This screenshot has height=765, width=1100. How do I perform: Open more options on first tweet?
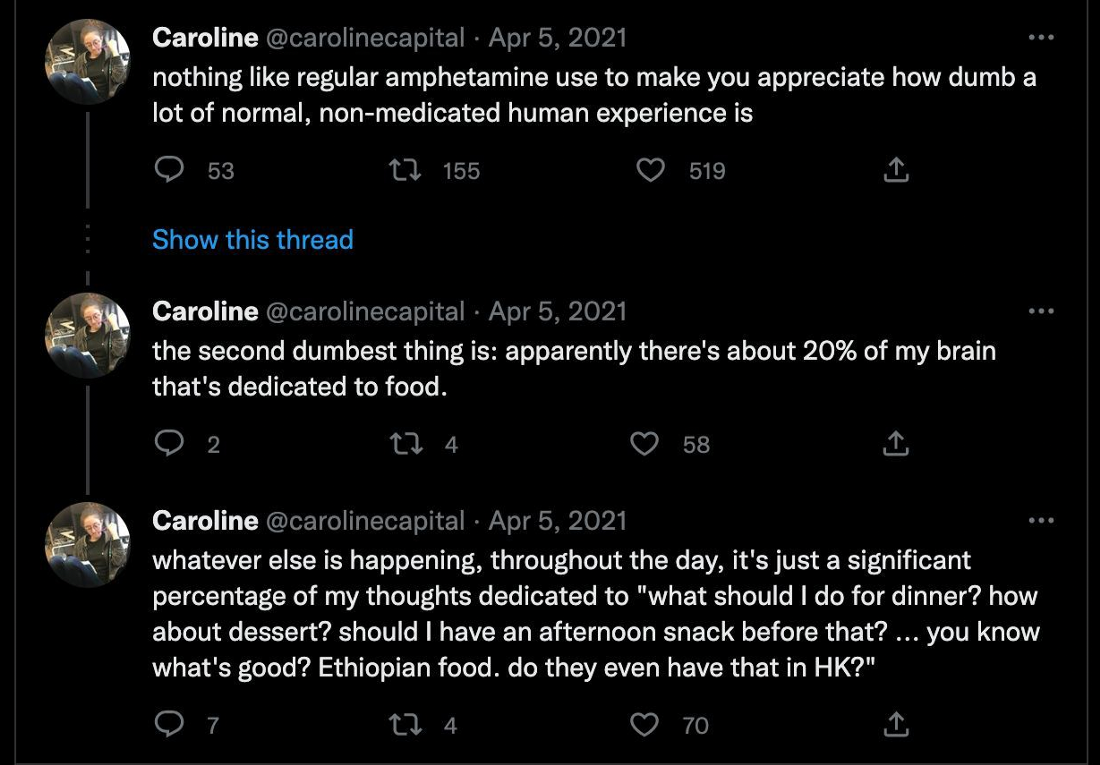click(1041, 38)
